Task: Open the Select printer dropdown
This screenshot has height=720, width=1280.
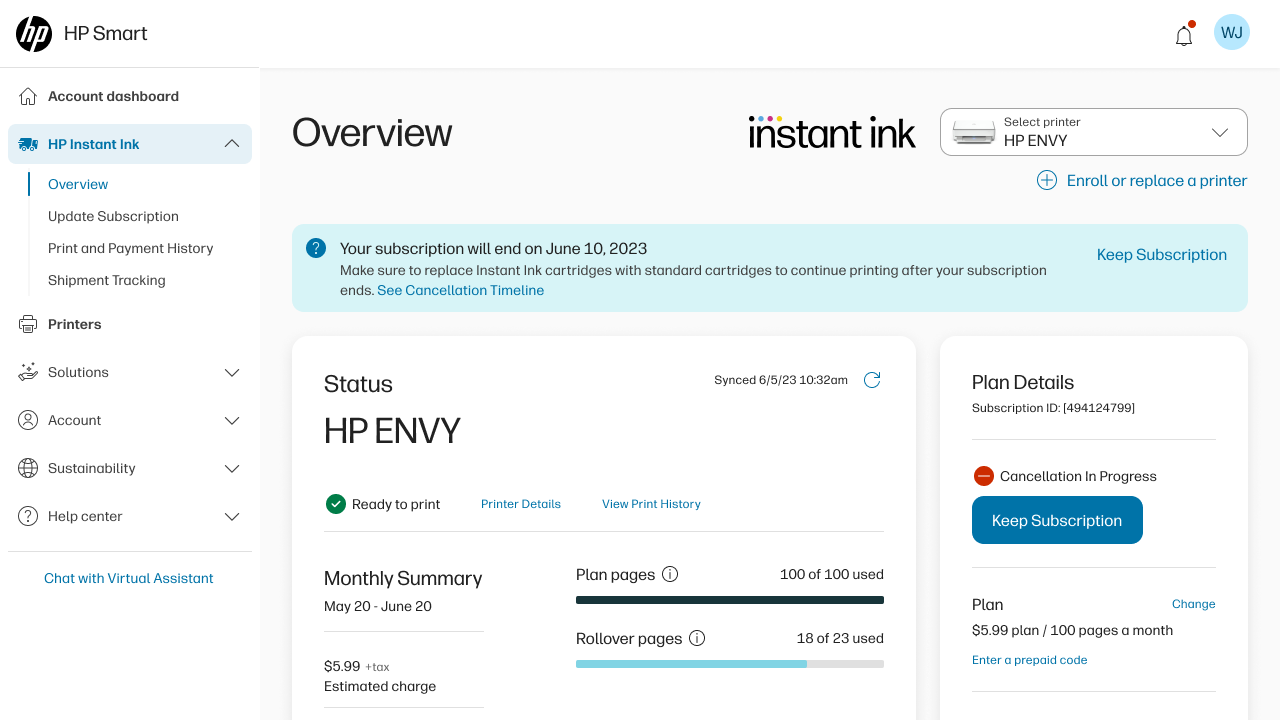Action: pos(1094,132)
